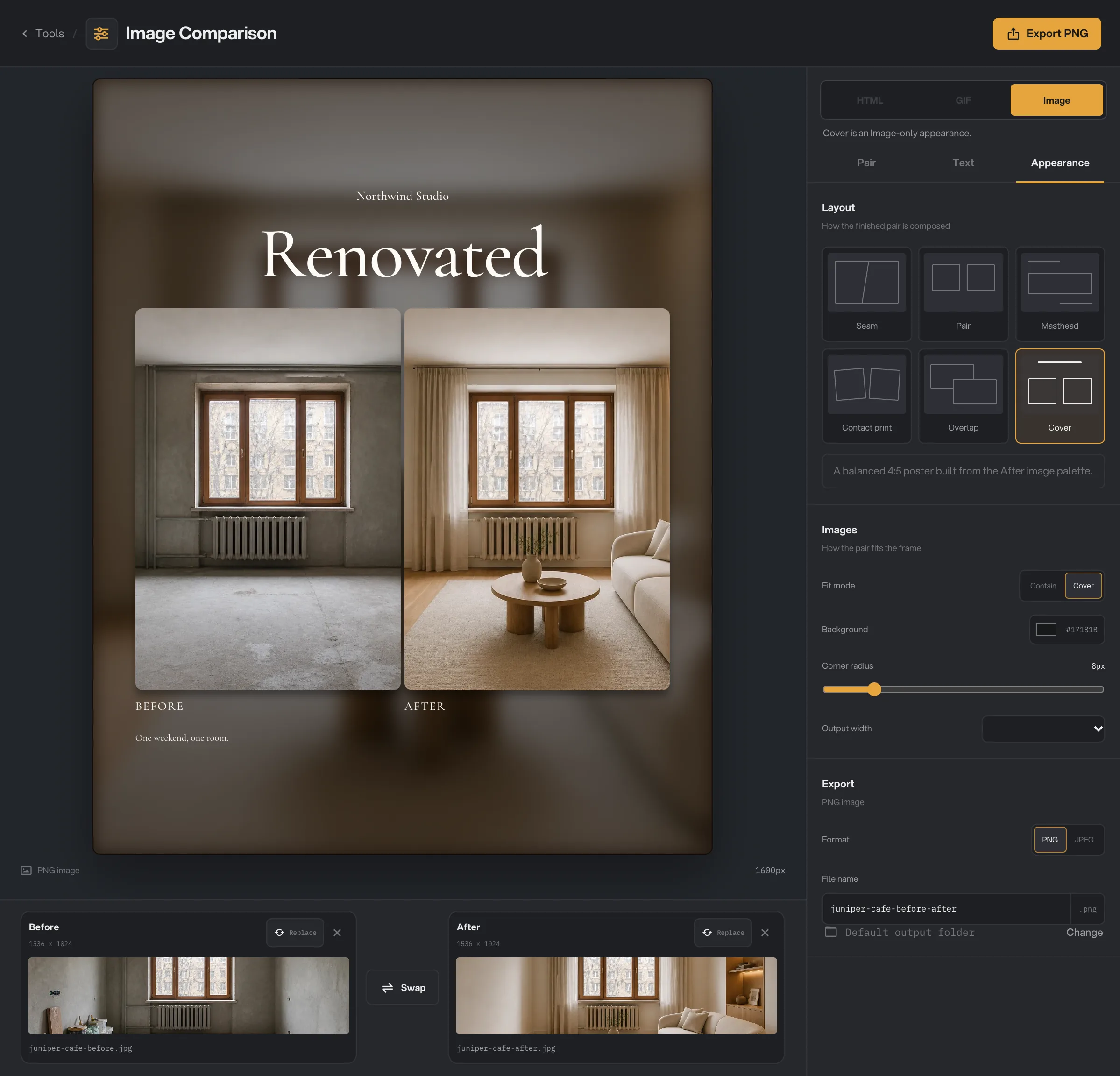
Task: Click the juniper-cafe-after.jpg filename
Action: [x=506, y=1048]
